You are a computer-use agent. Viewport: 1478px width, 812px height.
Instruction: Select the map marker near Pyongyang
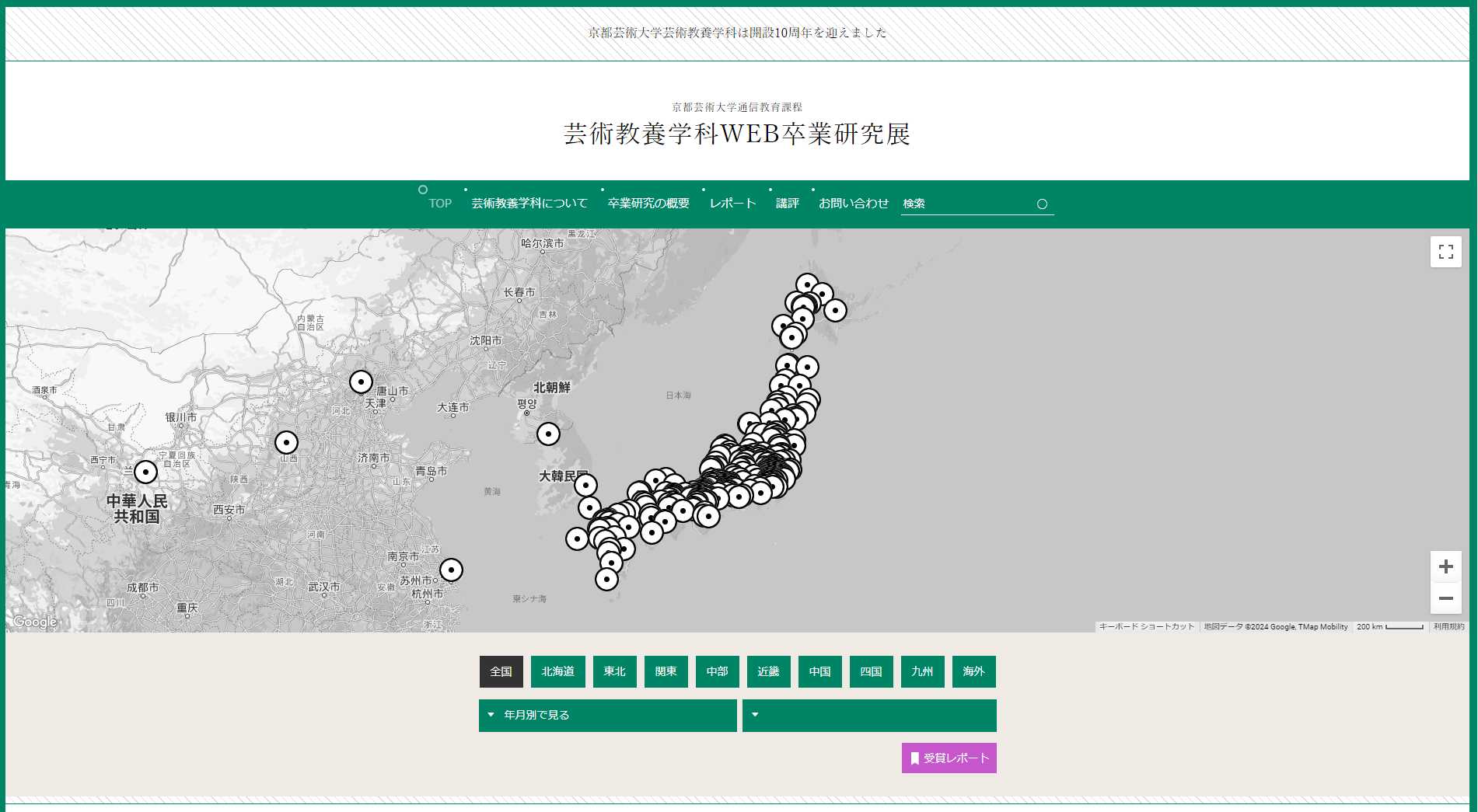click(x=548, y=434)
